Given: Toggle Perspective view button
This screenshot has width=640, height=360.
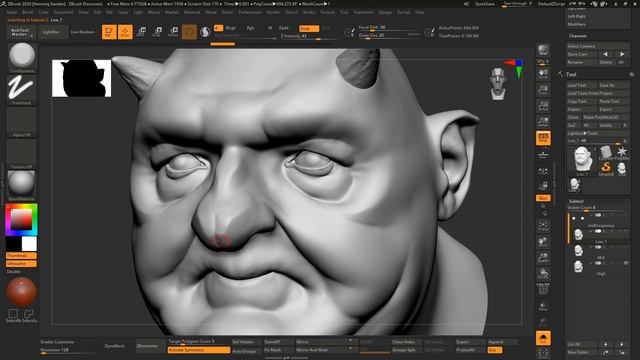Looking at the screenshot, I should tap(543, 138).
